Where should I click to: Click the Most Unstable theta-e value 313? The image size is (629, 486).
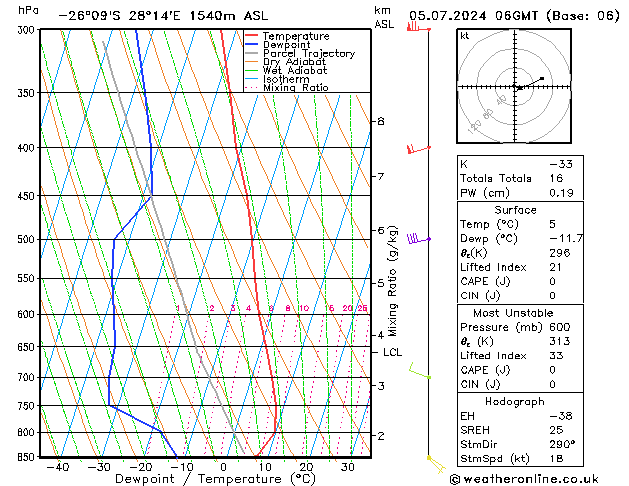(560, 341)
